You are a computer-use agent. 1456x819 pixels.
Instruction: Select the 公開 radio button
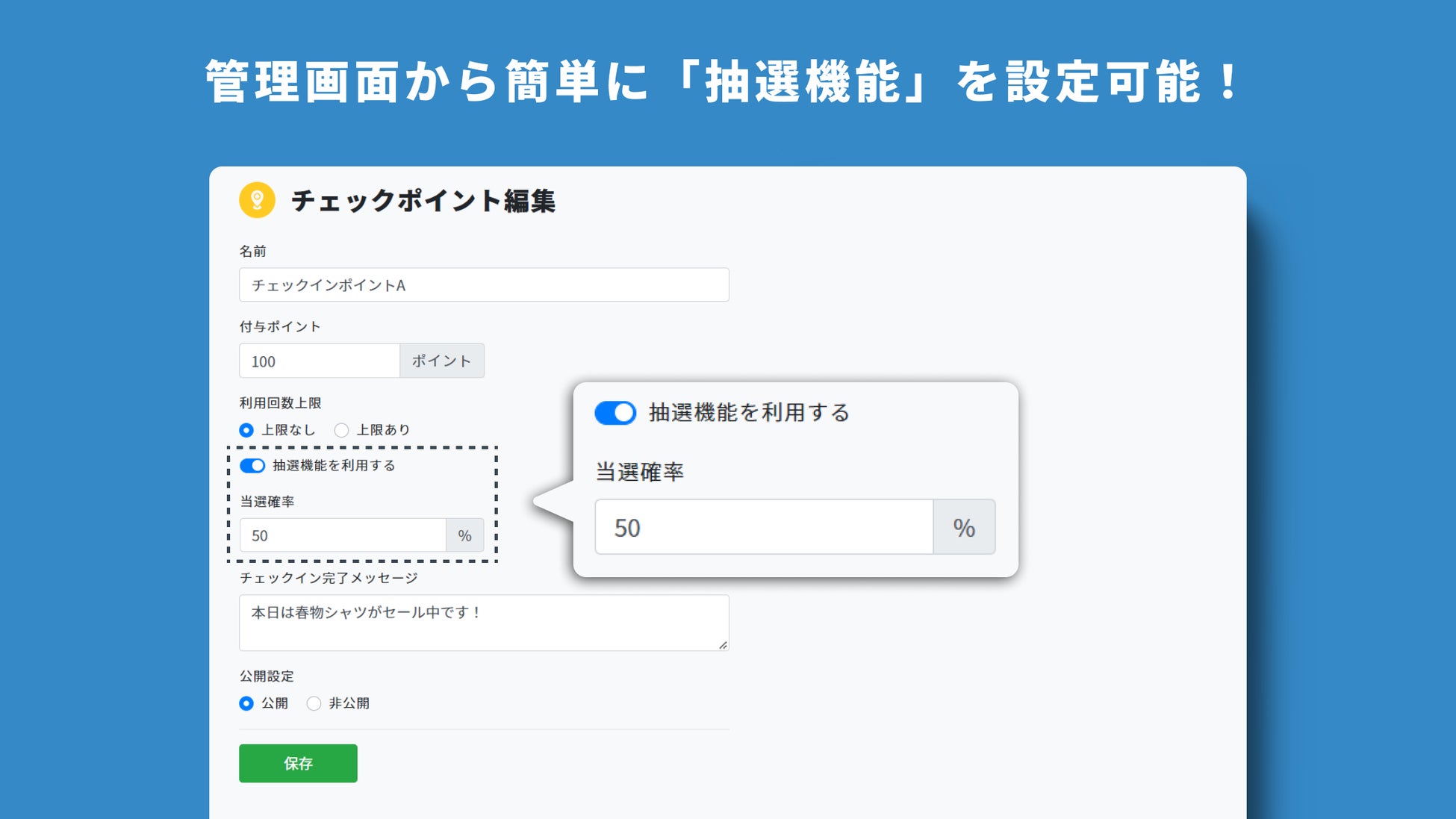click(246, 703)
